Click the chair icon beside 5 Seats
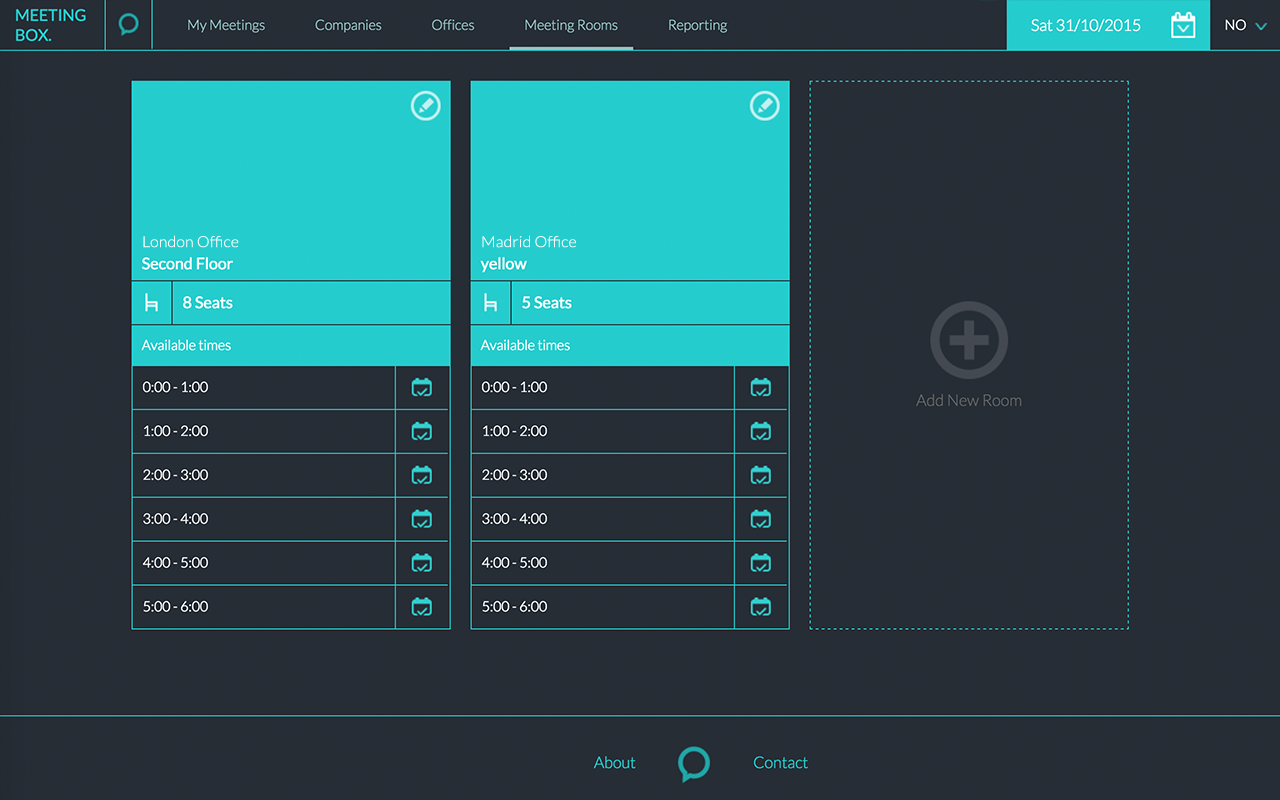The height and width of the screenshot is (800, 1280). click(x=491, y=303)
